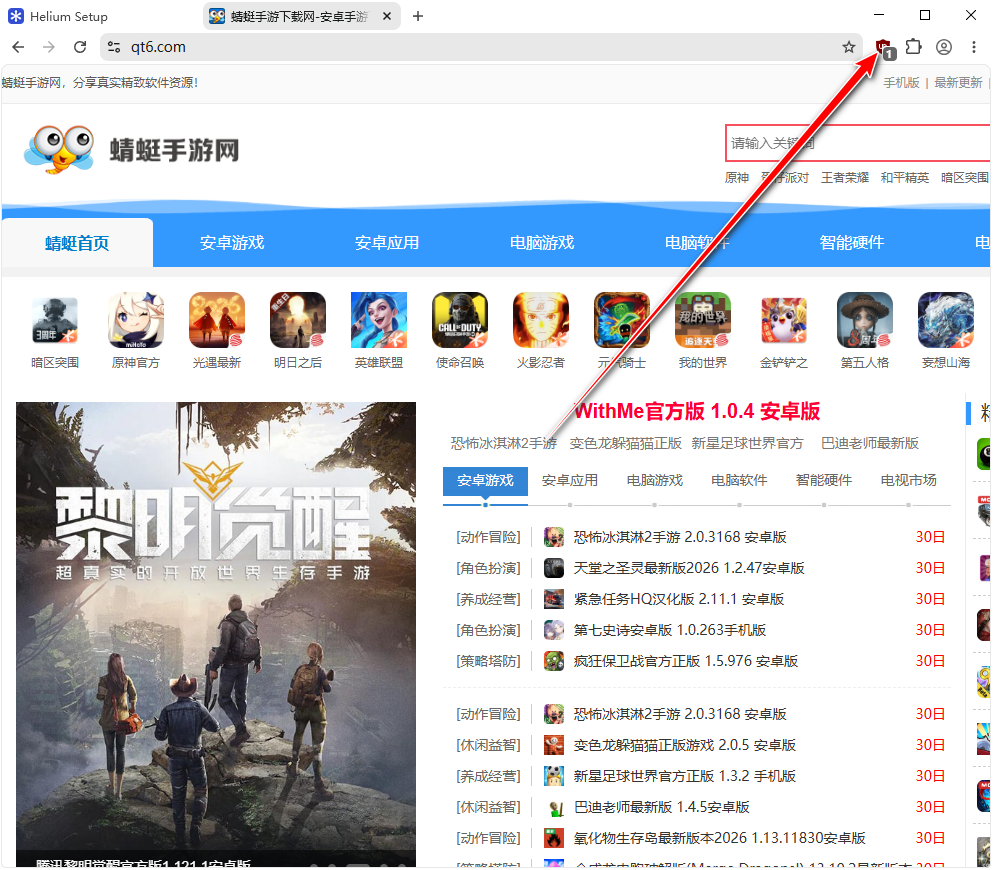Screen dimensions: 993x870
Task: Click the 新星足球世界官方 sub-headline link
Action: 747,443
